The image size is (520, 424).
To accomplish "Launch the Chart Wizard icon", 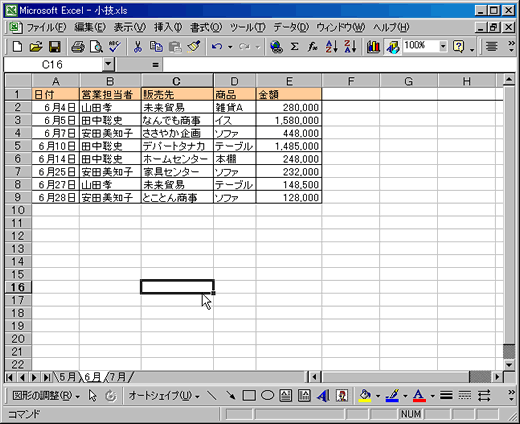I will pyautogui.click(x=373, y=47).
